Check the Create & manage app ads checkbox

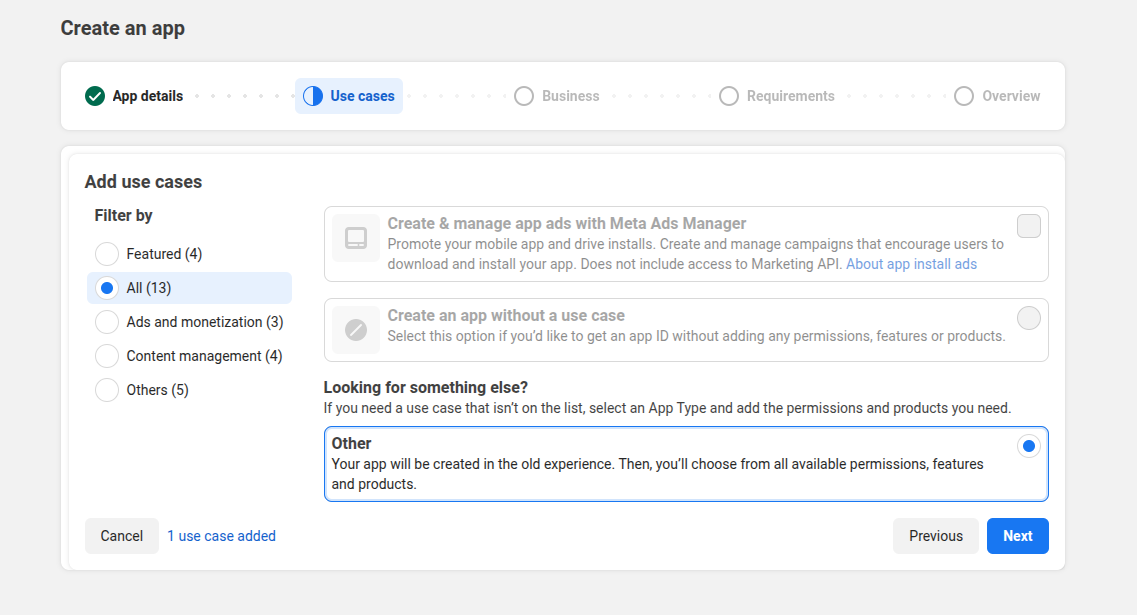[x=1029, y=226]
